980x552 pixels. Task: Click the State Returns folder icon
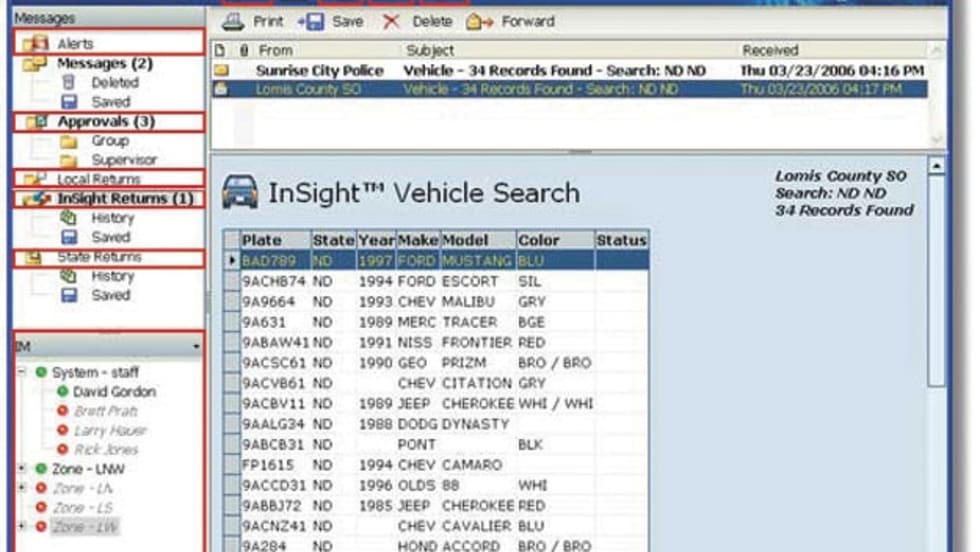[x=36, y=257]
